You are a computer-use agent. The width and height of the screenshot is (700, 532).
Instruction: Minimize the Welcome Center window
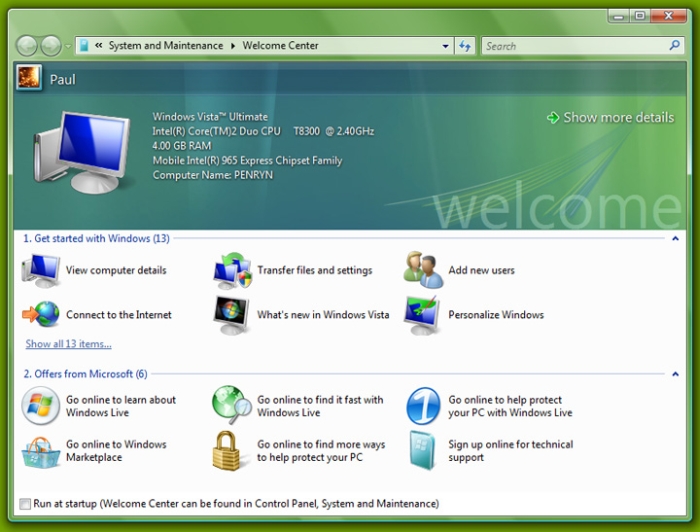[618, 17]
